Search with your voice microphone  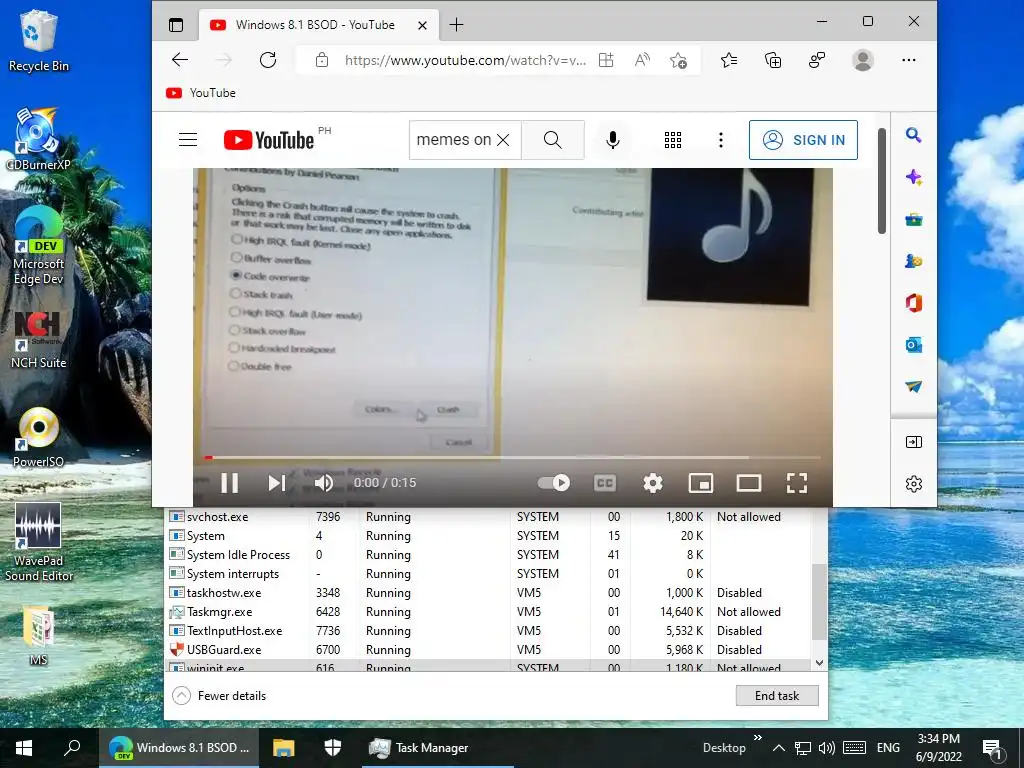tap(613, 140)
